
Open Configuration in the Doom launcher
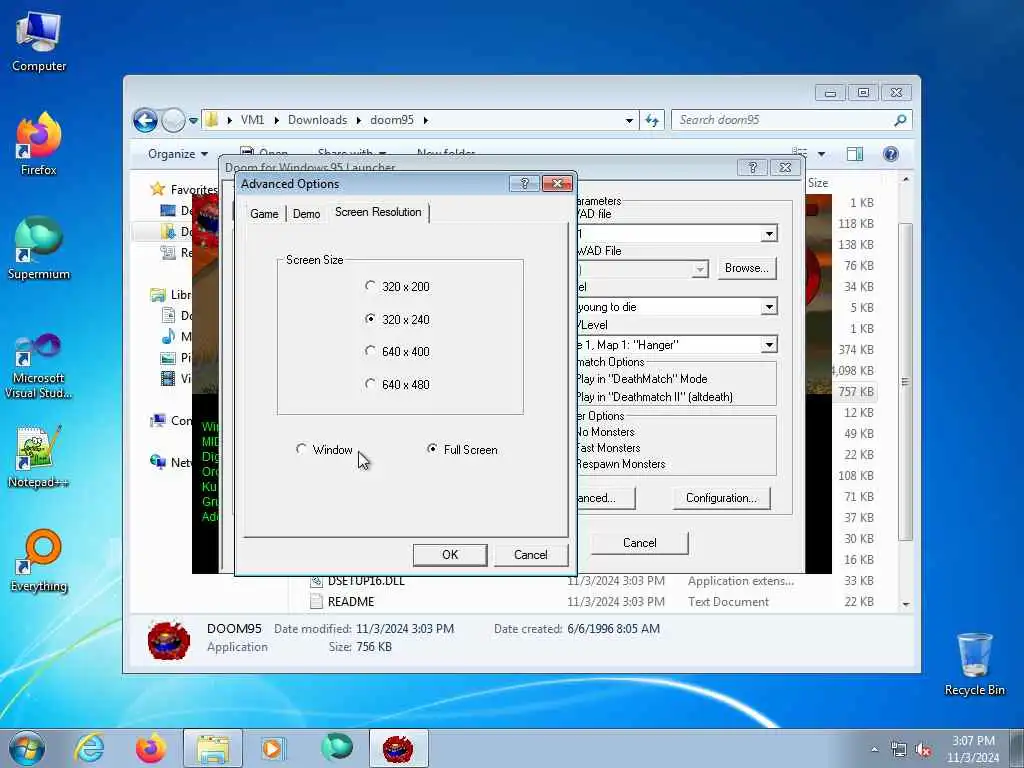721,498
